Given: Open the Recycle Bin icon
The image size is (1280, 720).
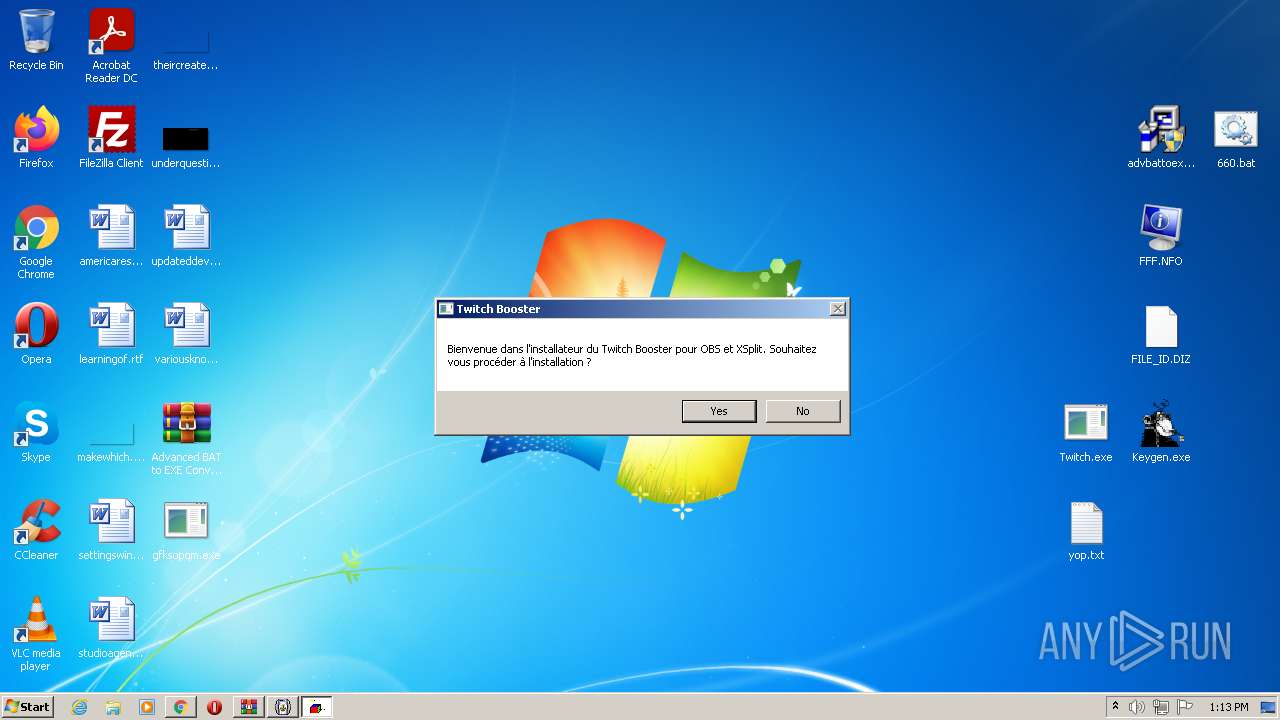Looking at the screenshot, I should point(36,41).
